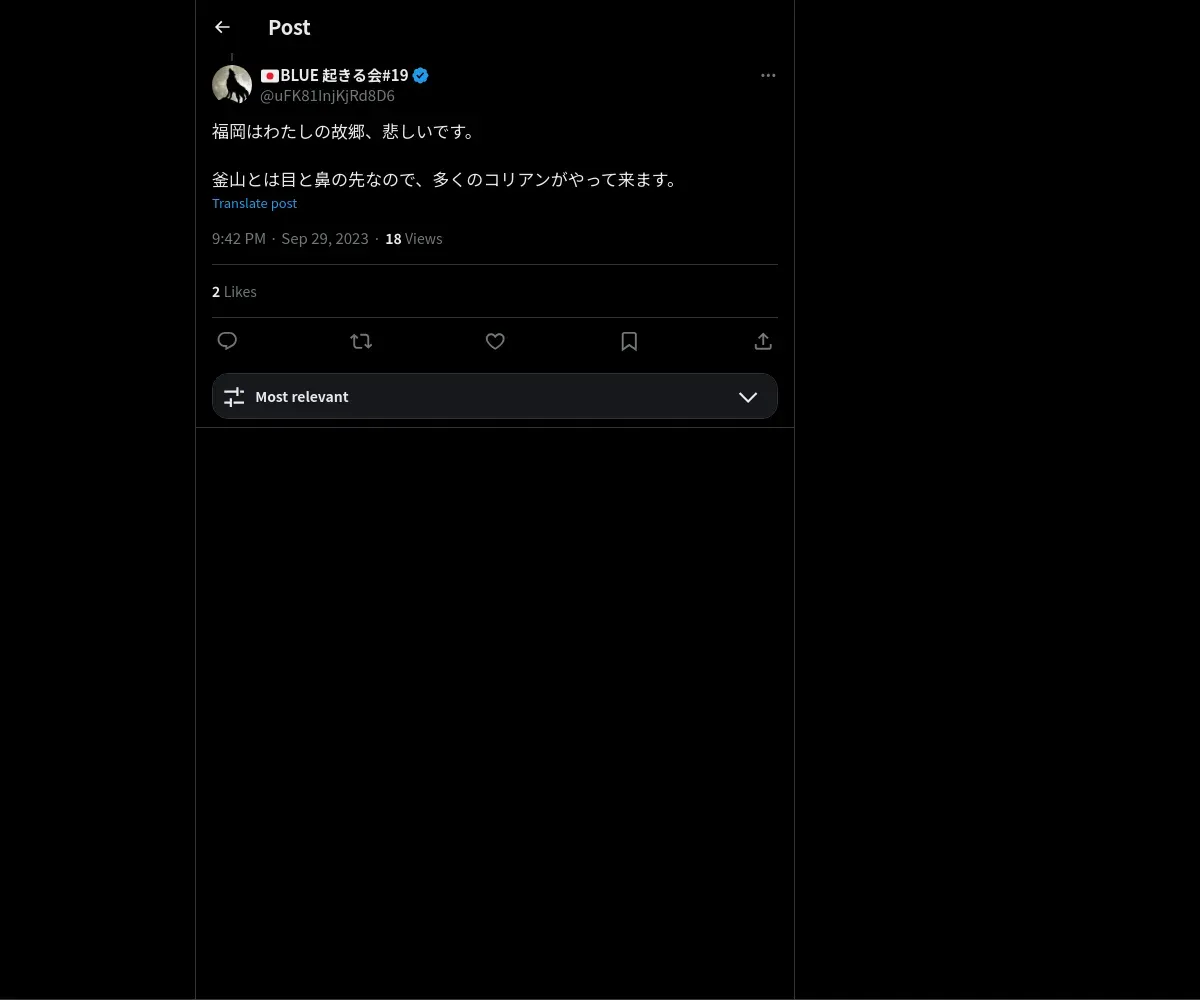Viewport: 1200px width, 1000px height.
Task: Click the blue verified badge
Action: pos(421,75)
